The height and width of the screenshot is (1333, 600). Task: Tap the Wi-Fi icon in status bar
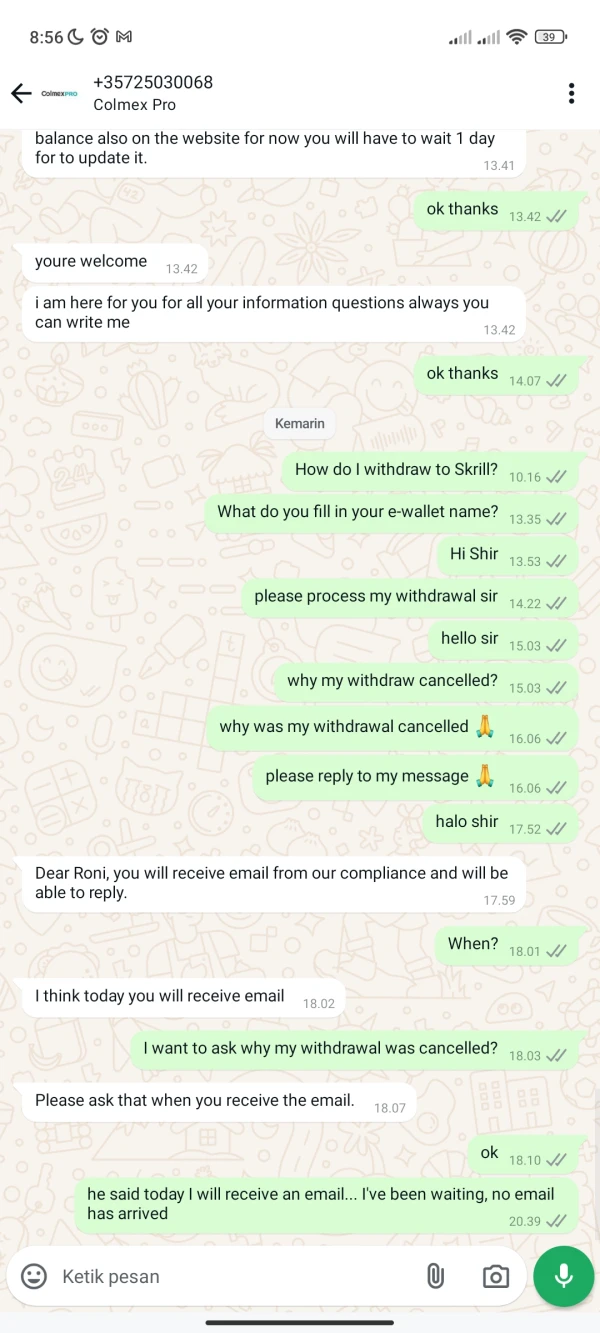[x=517, y=37]
